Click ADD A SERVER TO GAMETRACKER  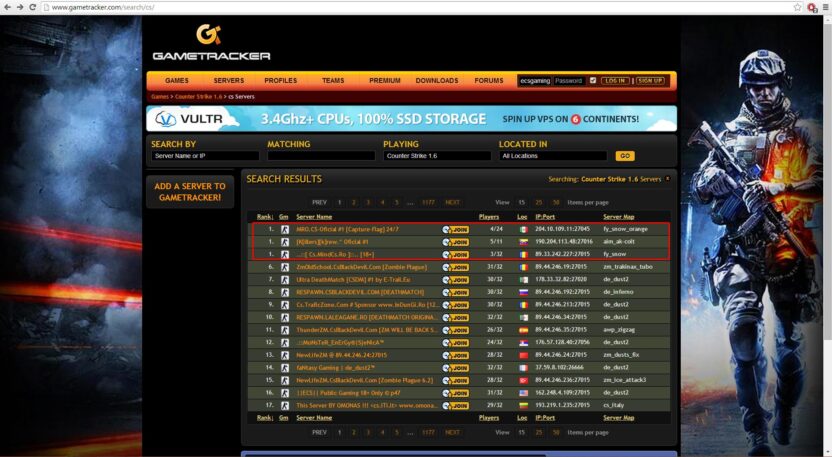click(x=190, y=192)
